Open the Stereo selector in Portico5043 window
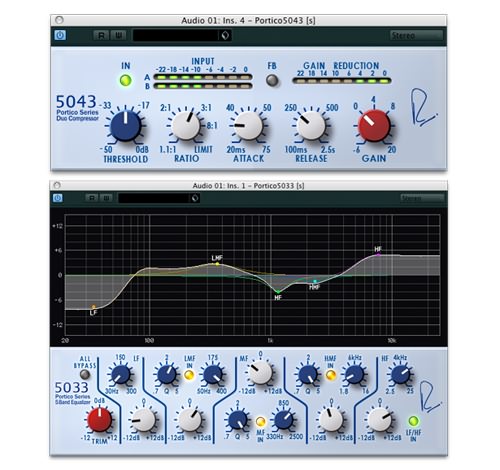Viewport: 500px width, 470px height. [x=416, y=35]
